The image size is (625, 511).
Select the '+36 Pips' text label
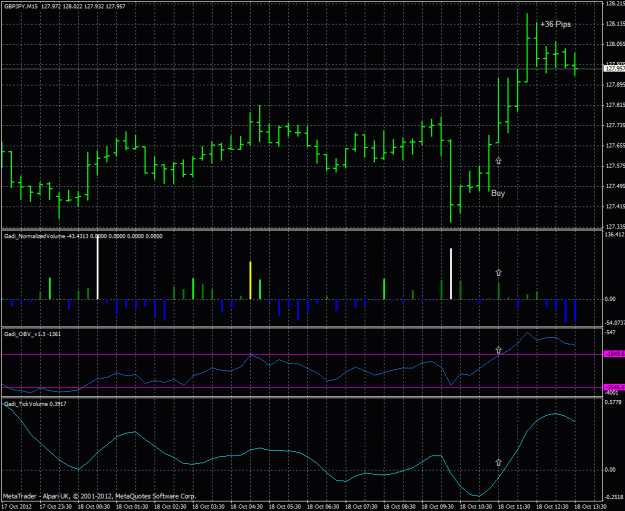point(556,24)
